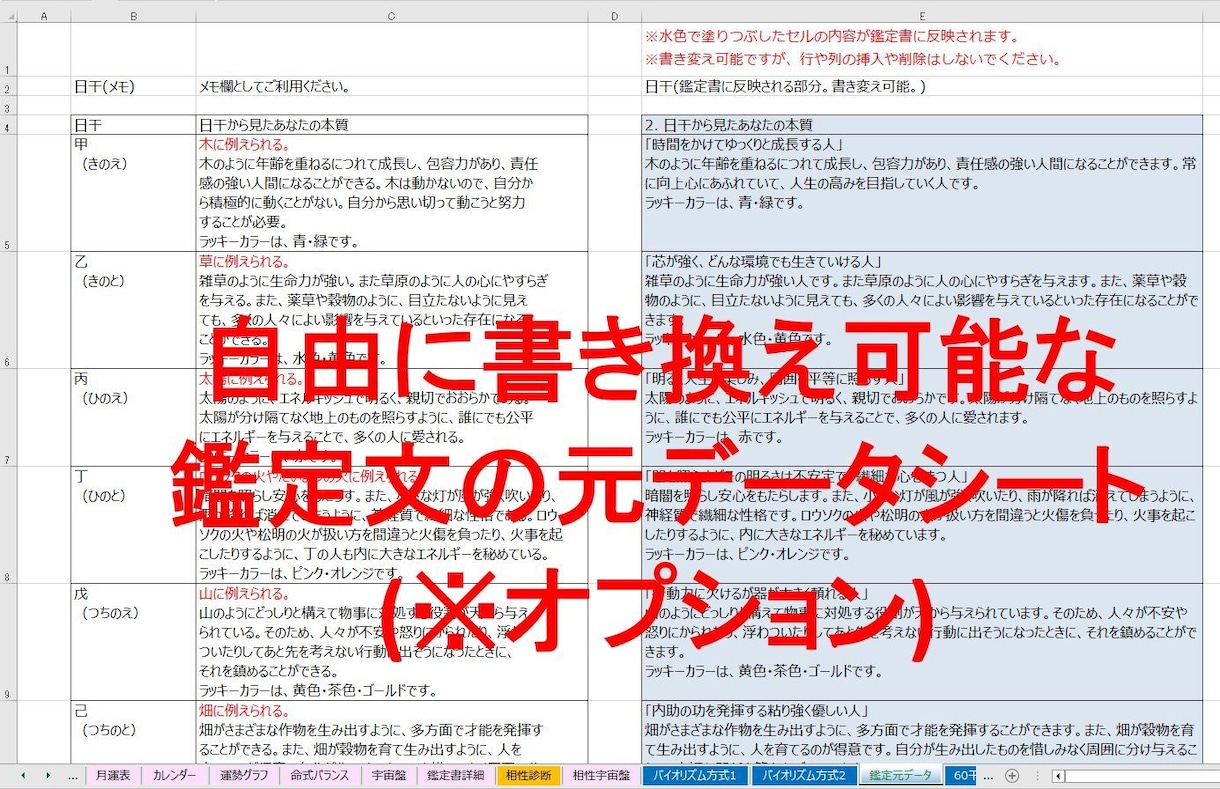
Task: Select cell 丁 (ひのと)
Action: [133, 525]
